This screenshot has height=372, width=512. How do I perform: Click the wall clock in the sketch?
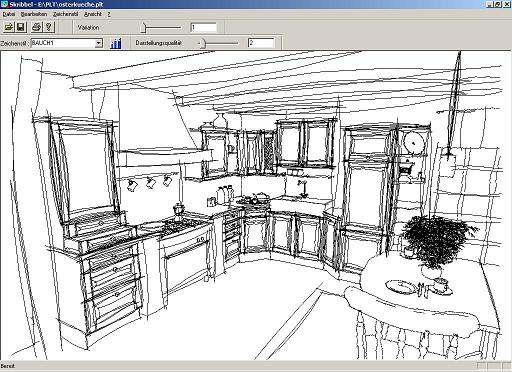point(414,142)
